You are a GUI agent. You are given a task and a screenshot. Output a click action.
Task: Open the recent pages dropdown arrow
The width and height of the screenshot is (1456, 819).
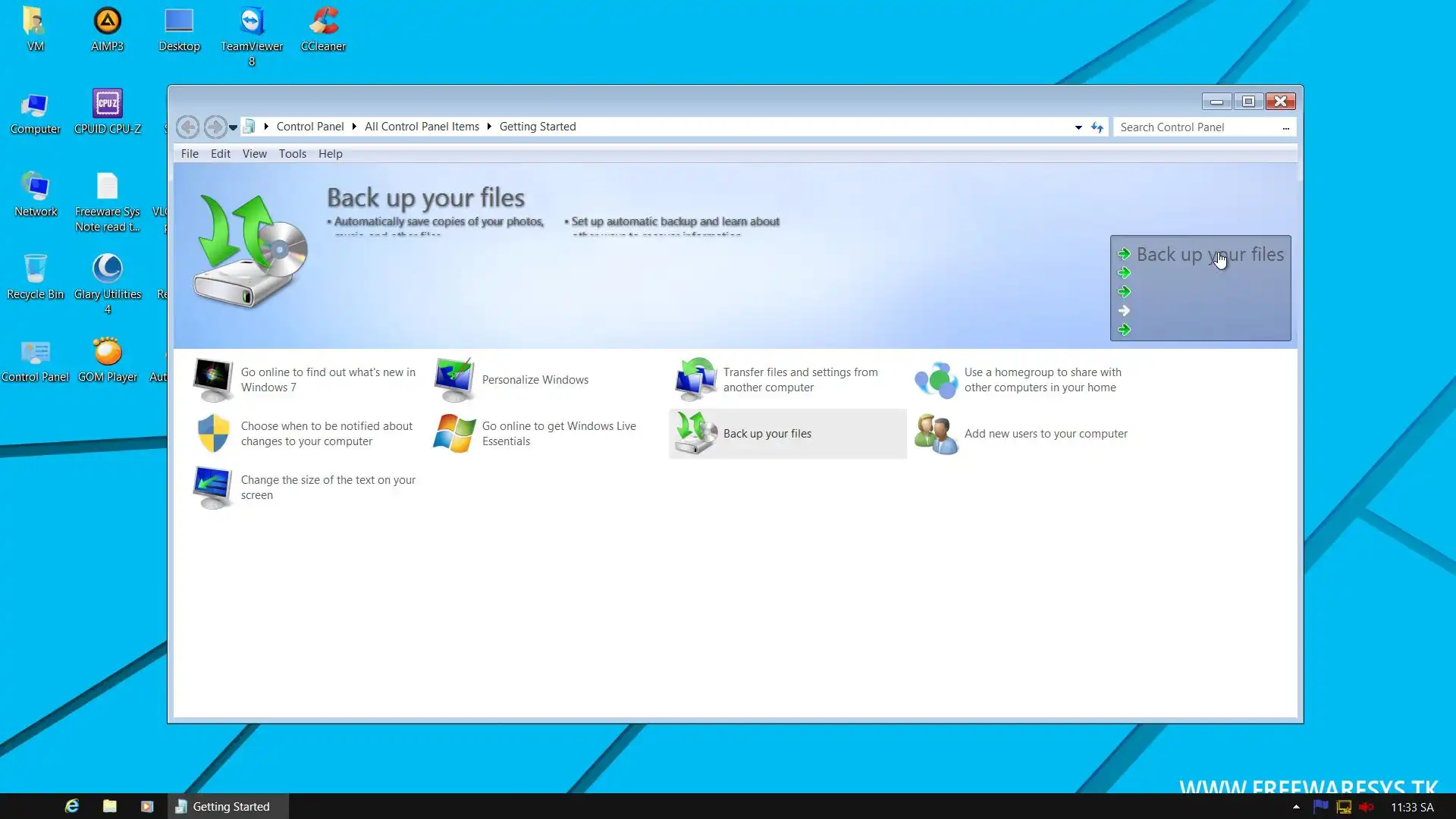[x=234, y=127]
